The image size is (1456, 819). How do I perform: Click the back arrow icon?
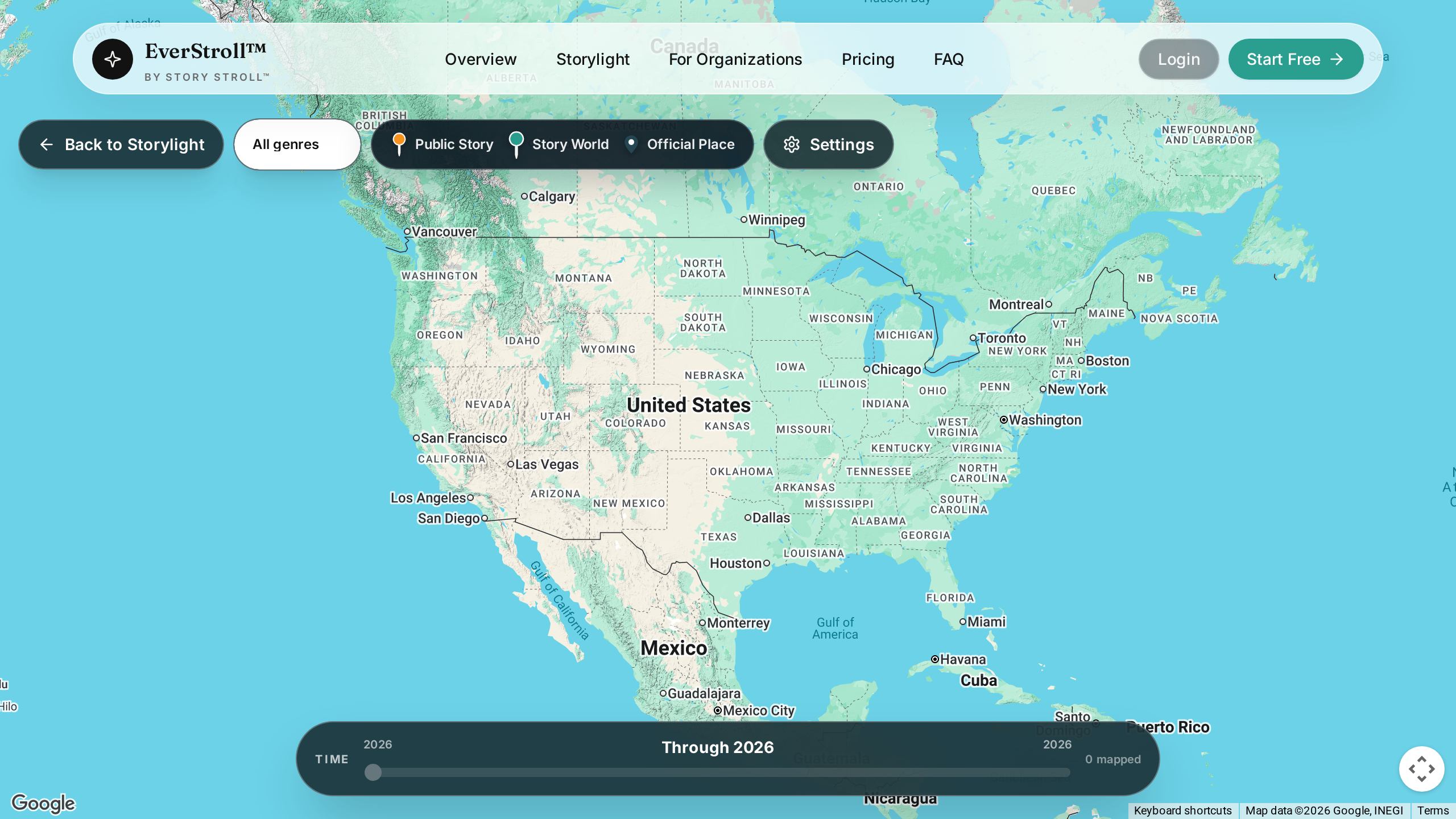click(x=47, y=144)
